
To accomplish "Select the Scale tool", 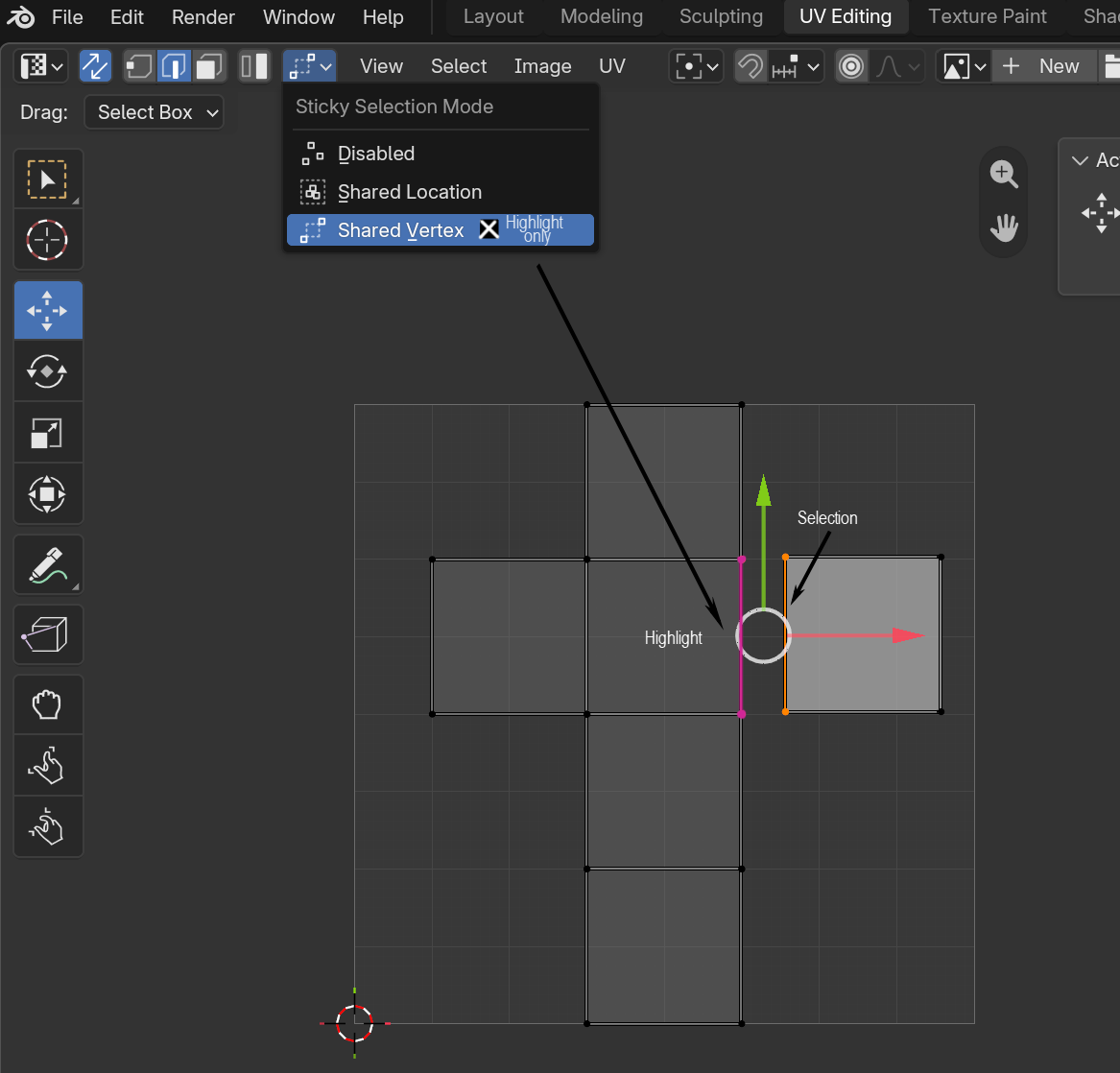I will [x=48, y=432].
